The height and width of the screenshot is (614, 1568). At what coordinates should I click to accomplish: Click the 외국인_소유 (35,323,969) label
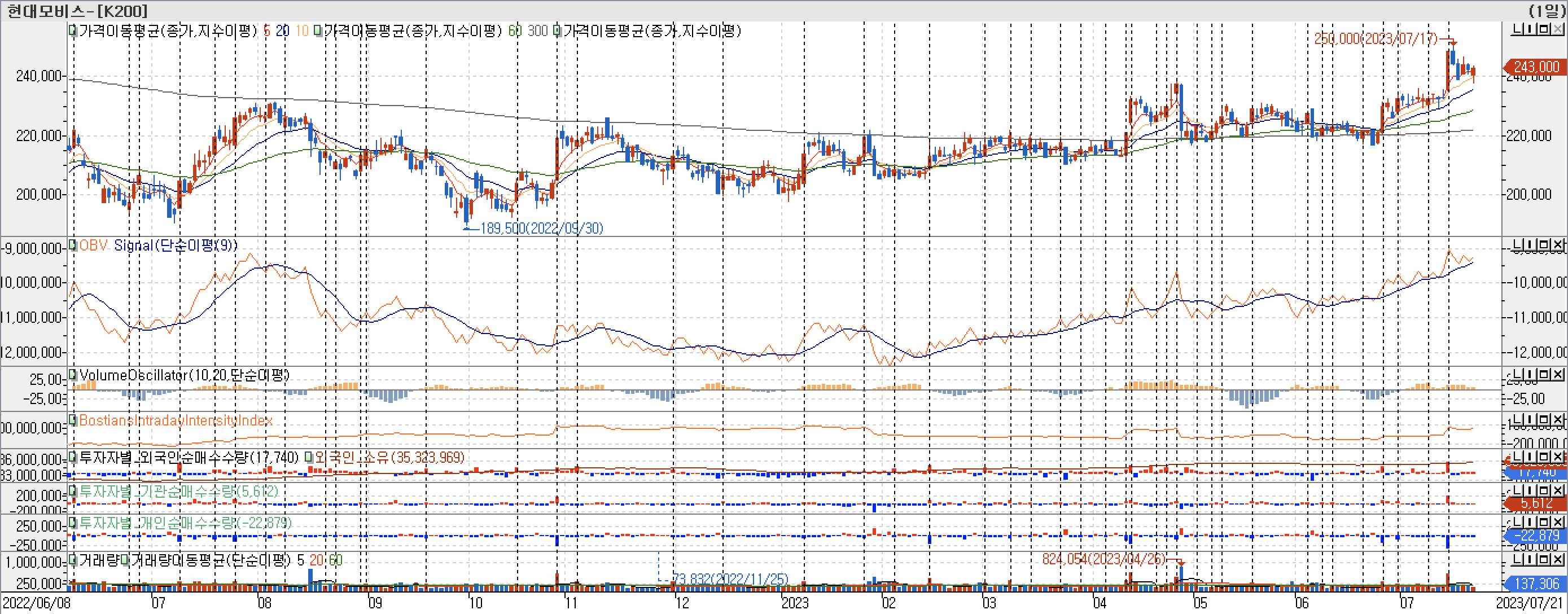(389, 457)
